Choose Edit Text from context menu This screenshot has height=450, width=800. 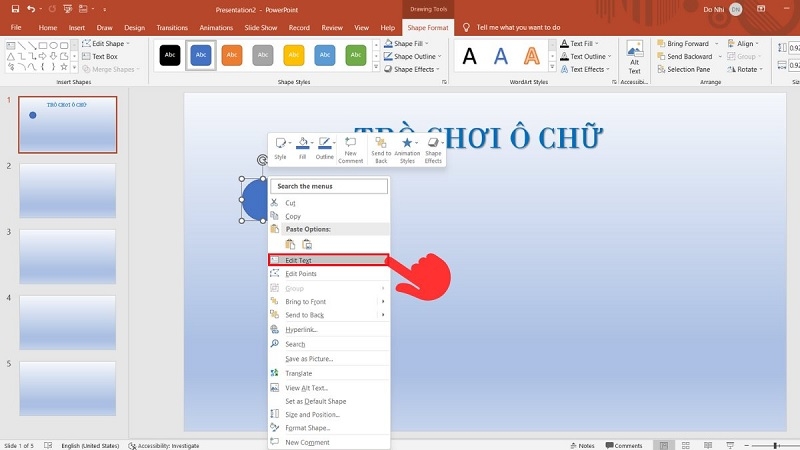point(329,260)
